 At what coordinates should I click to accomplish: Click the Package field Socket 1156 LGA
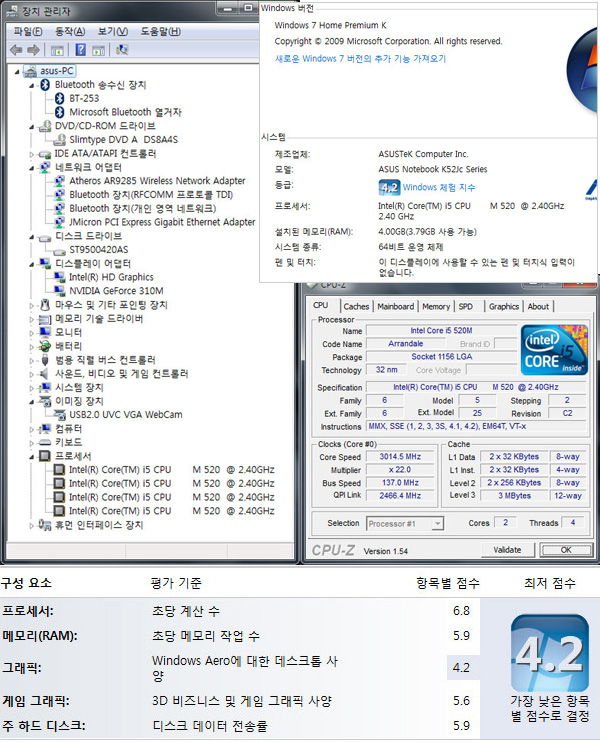pyautogui.click(x=442, y=356)
